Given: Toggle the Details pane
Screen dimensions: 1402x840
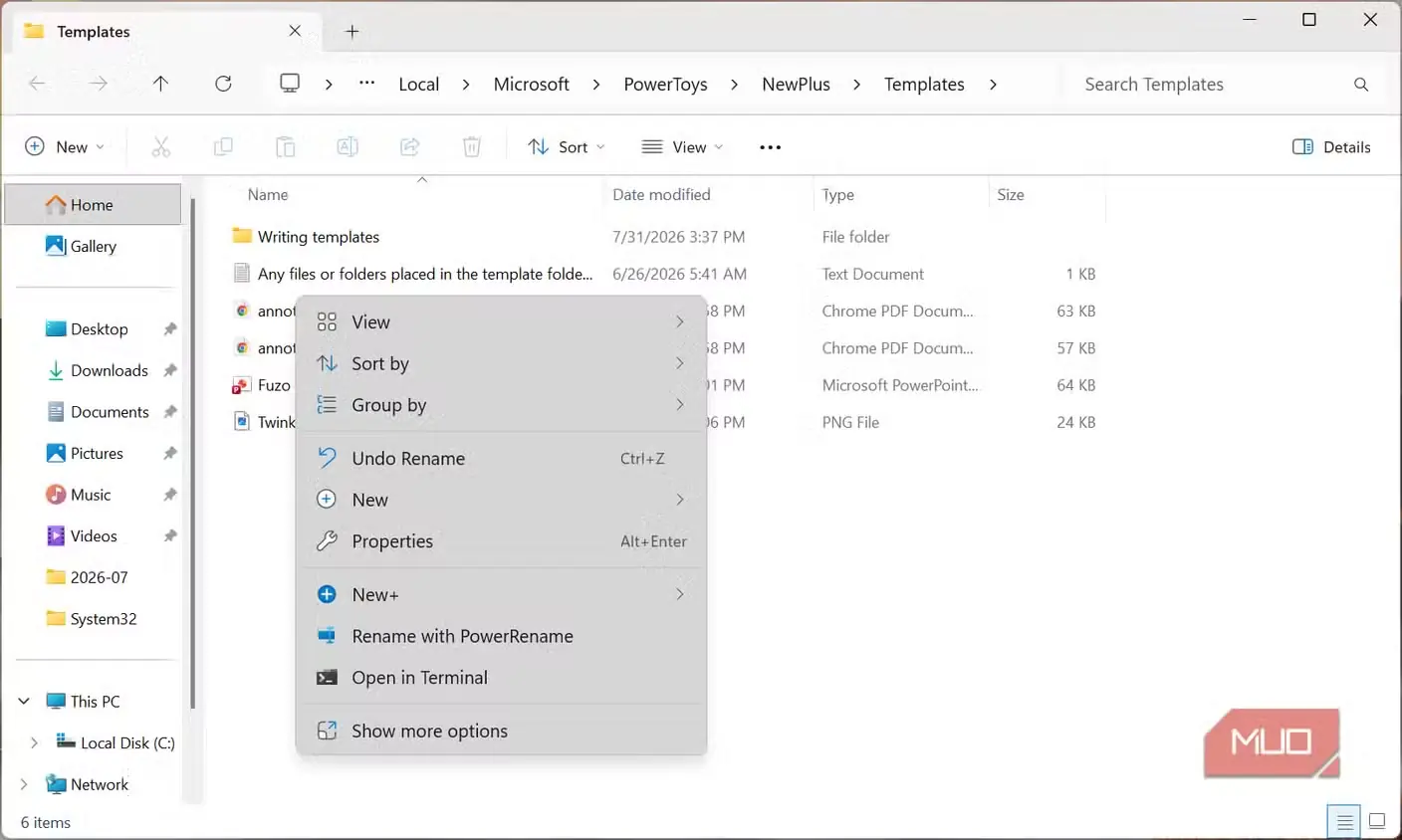Looking at the screenshot, I should (1331, 147).
